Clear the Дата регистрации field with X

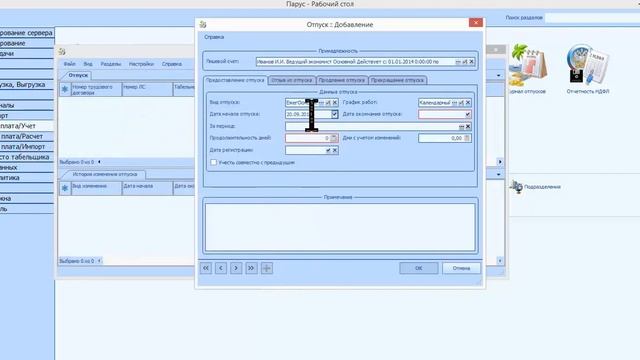335,151
